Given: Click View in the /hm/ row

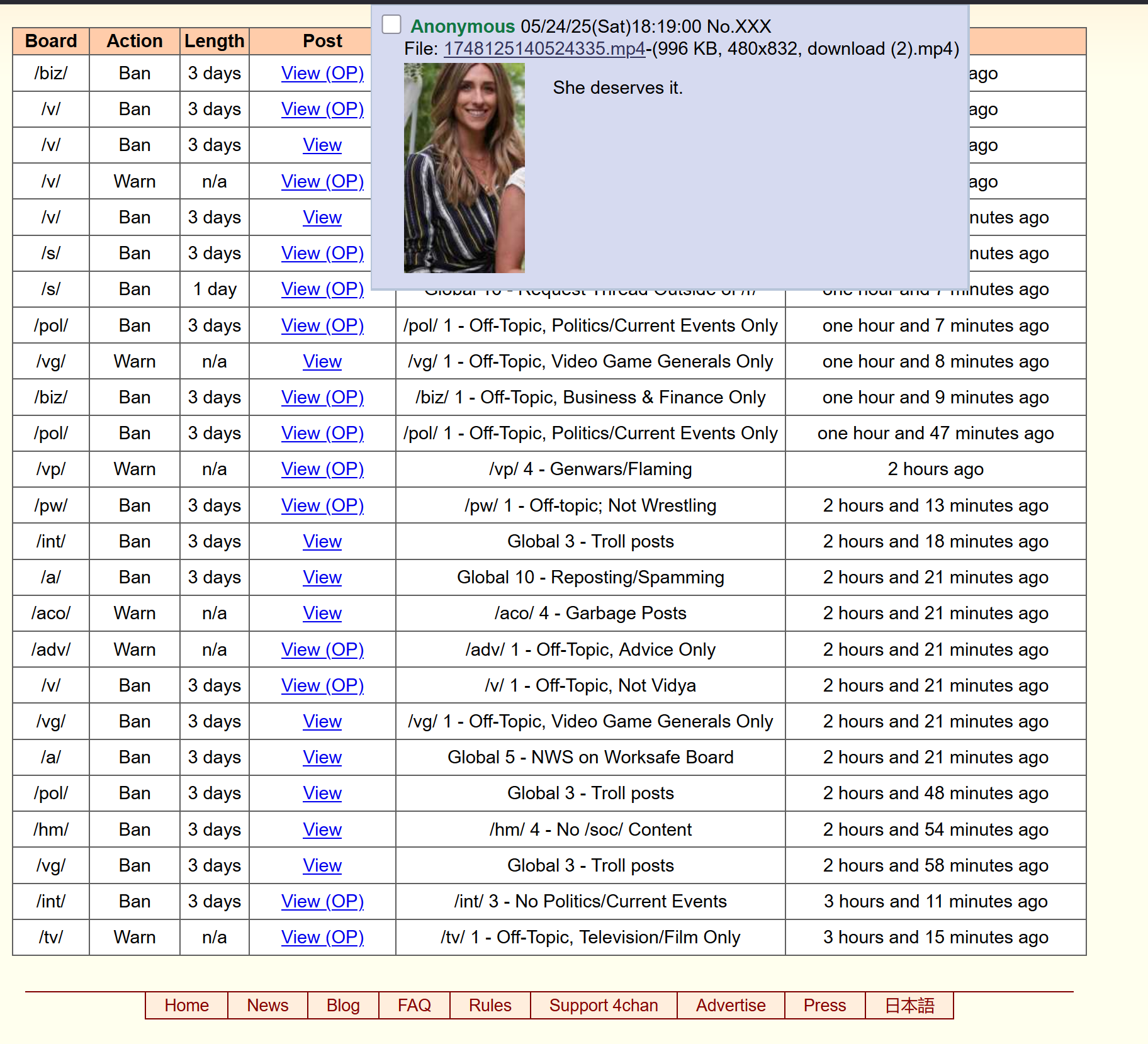Looking at the screenshot, I should [322, 829].
